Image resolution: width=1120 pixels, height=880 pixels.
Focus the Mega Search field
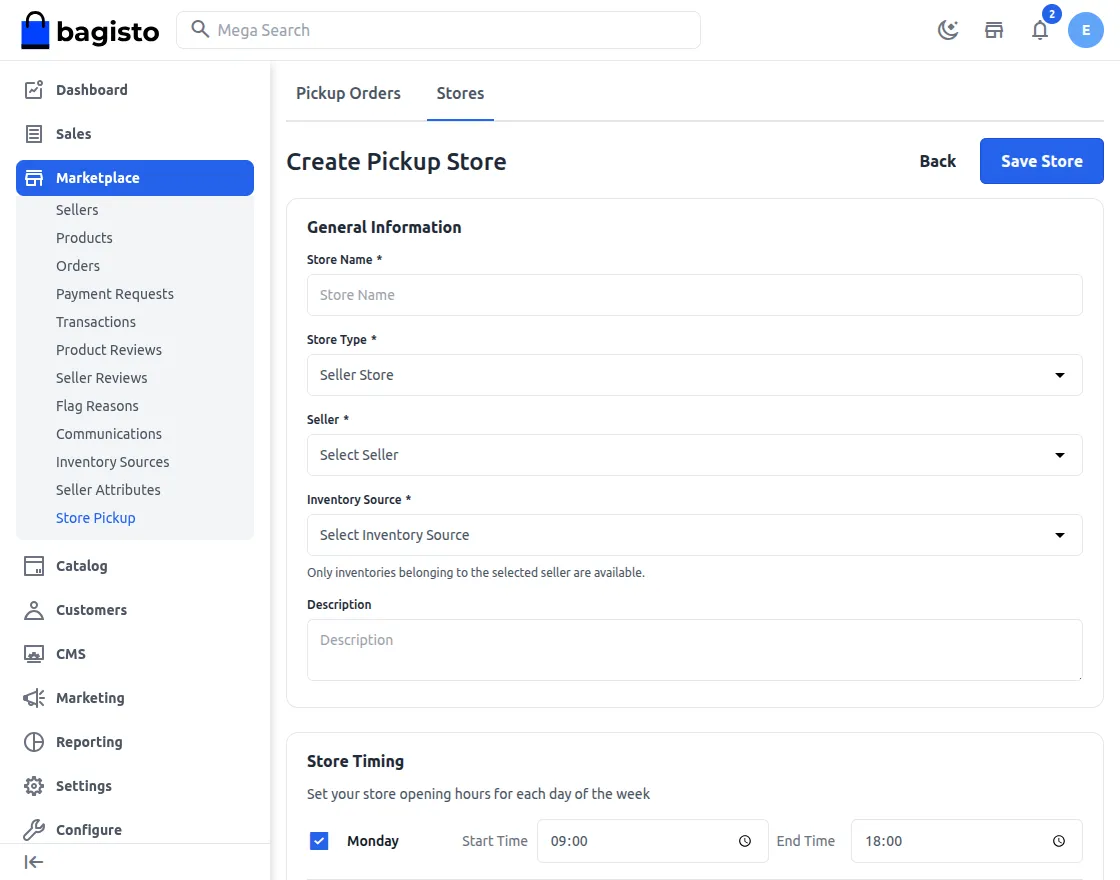[x=439, y=30]
